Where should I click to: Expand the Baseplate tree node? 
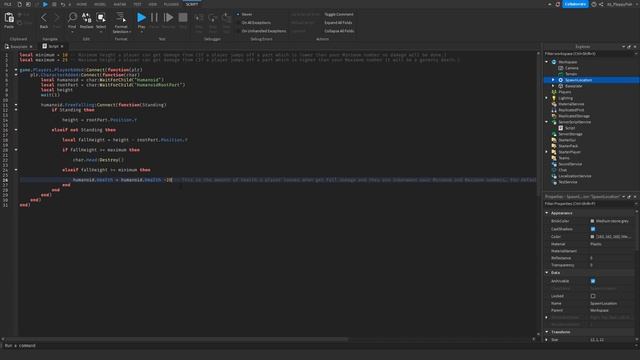[x=553, y=86]
